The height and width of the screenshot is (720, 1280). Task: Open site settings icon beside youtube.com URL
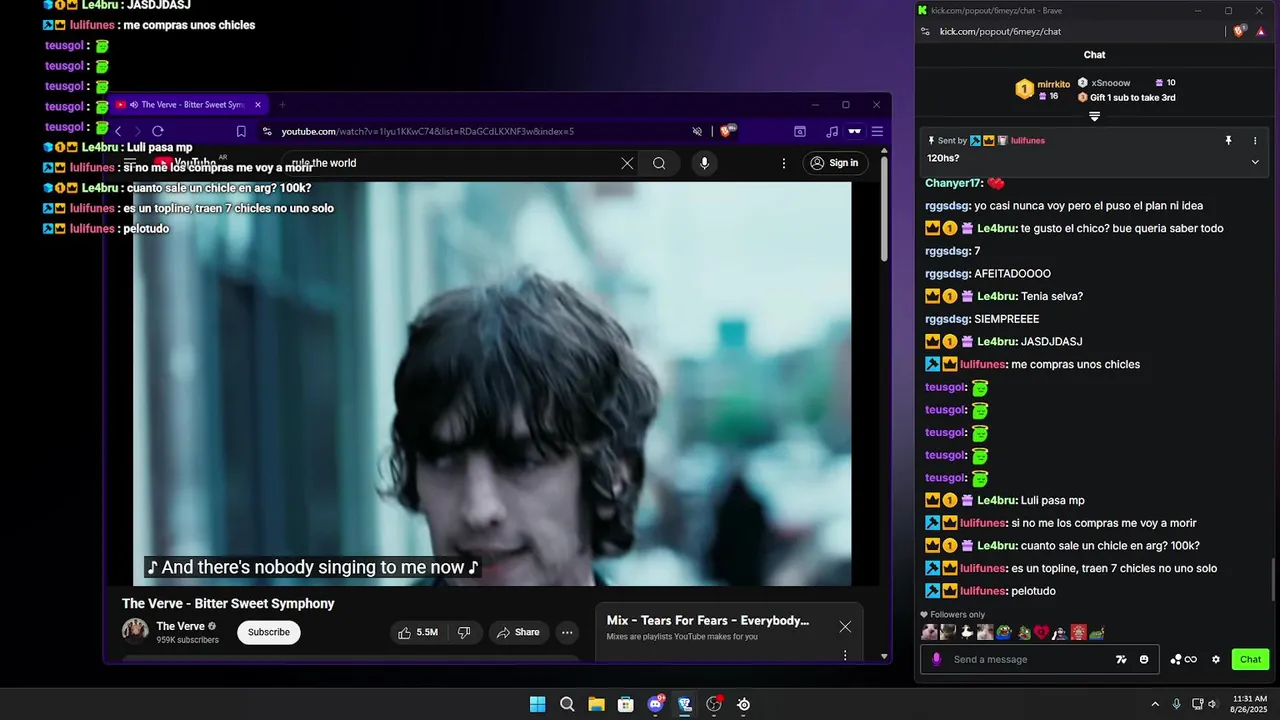(266, 131)
